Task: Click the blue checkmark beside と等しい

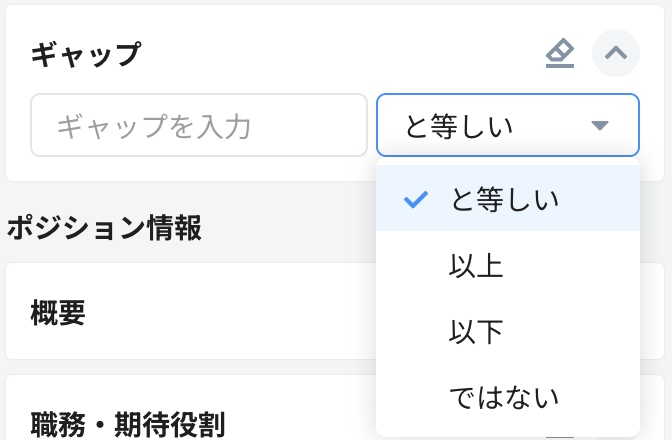Action: [415, 199]
